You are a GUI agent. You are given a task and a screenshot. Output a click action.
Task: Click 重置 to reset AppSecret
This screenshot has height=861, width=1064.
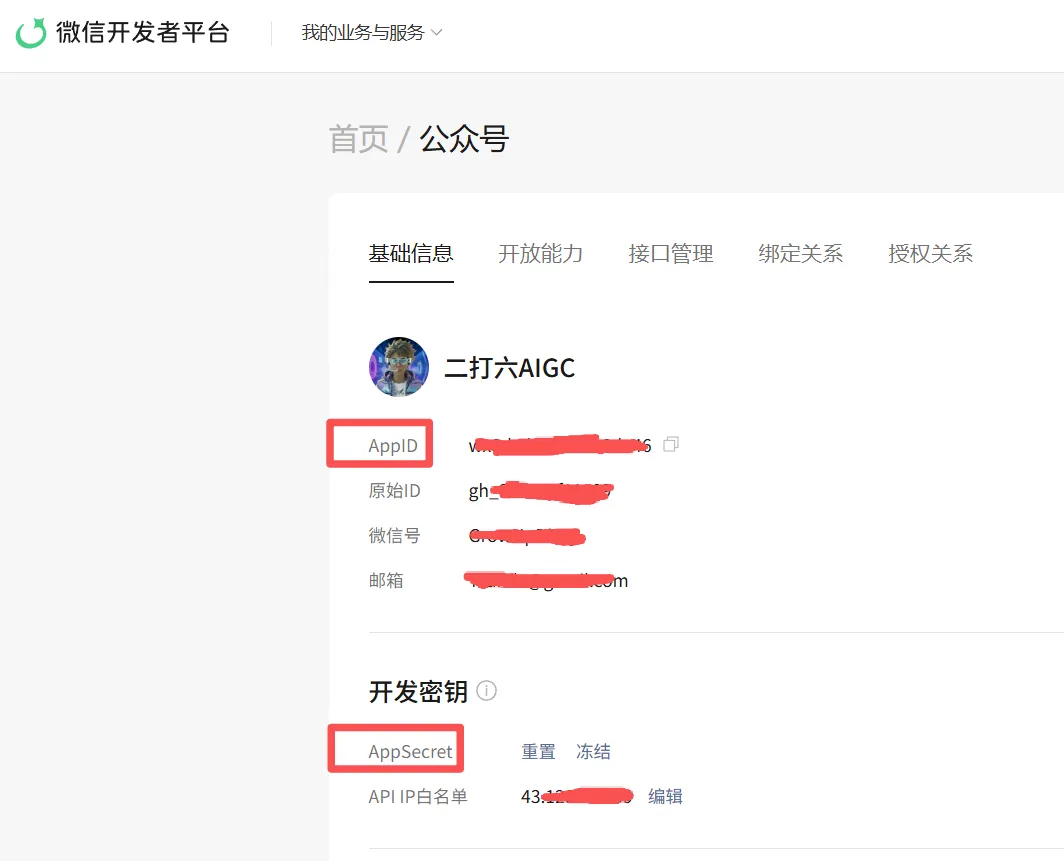[538, 752]
